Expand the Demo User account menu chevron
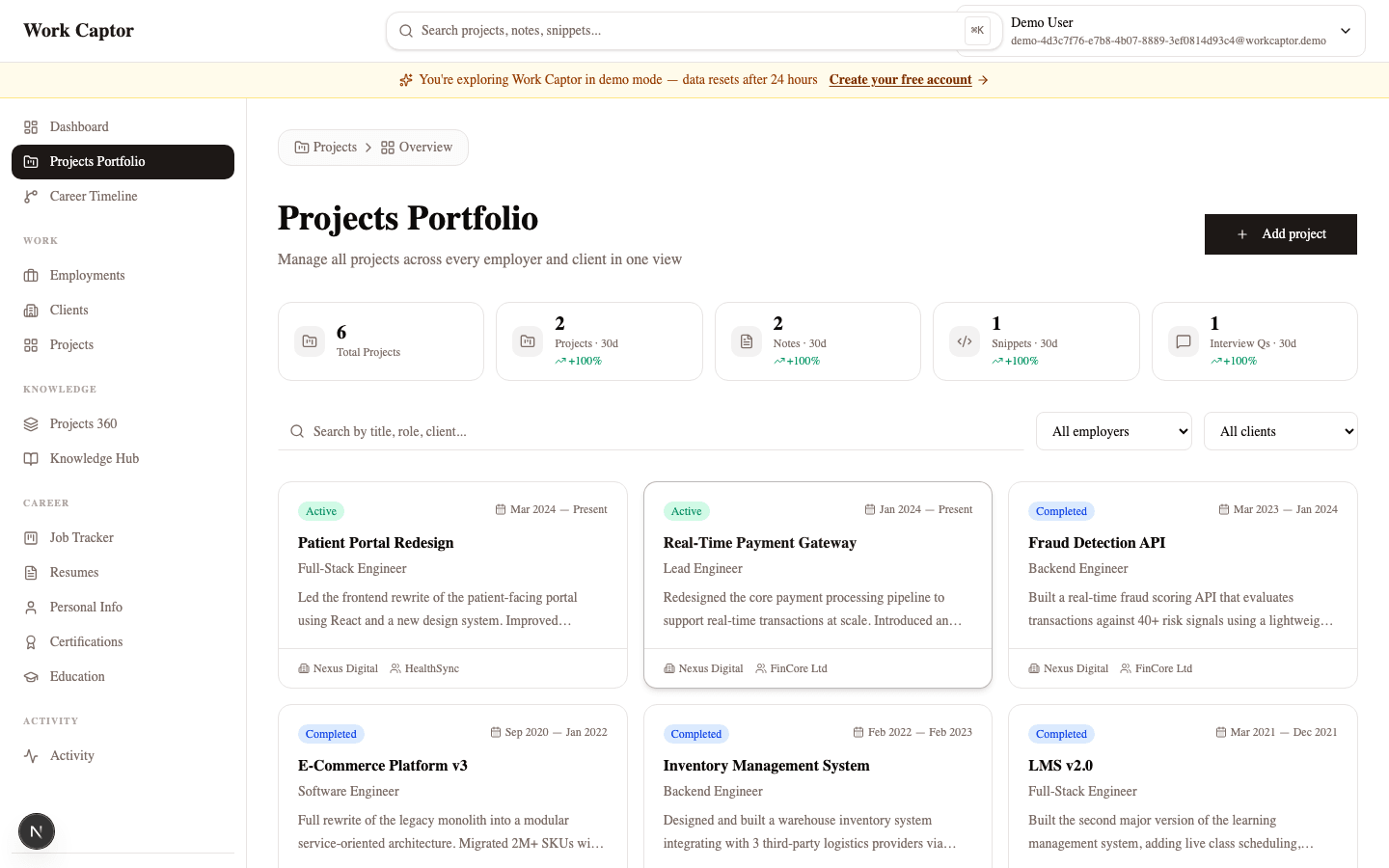The image size is (1389, 868). [1346, 31]
